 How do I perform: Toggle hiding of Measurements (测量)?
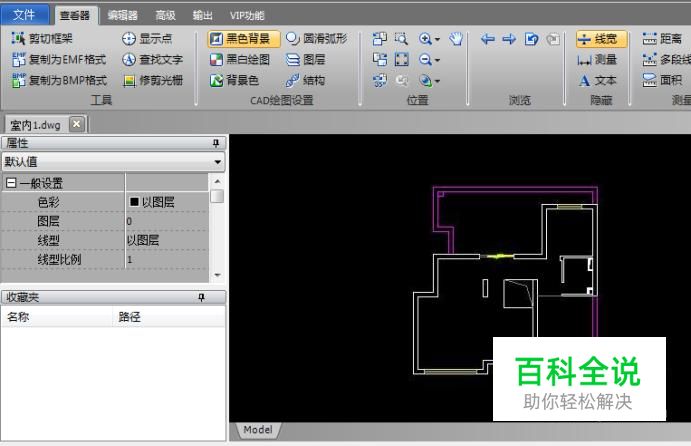597,59
